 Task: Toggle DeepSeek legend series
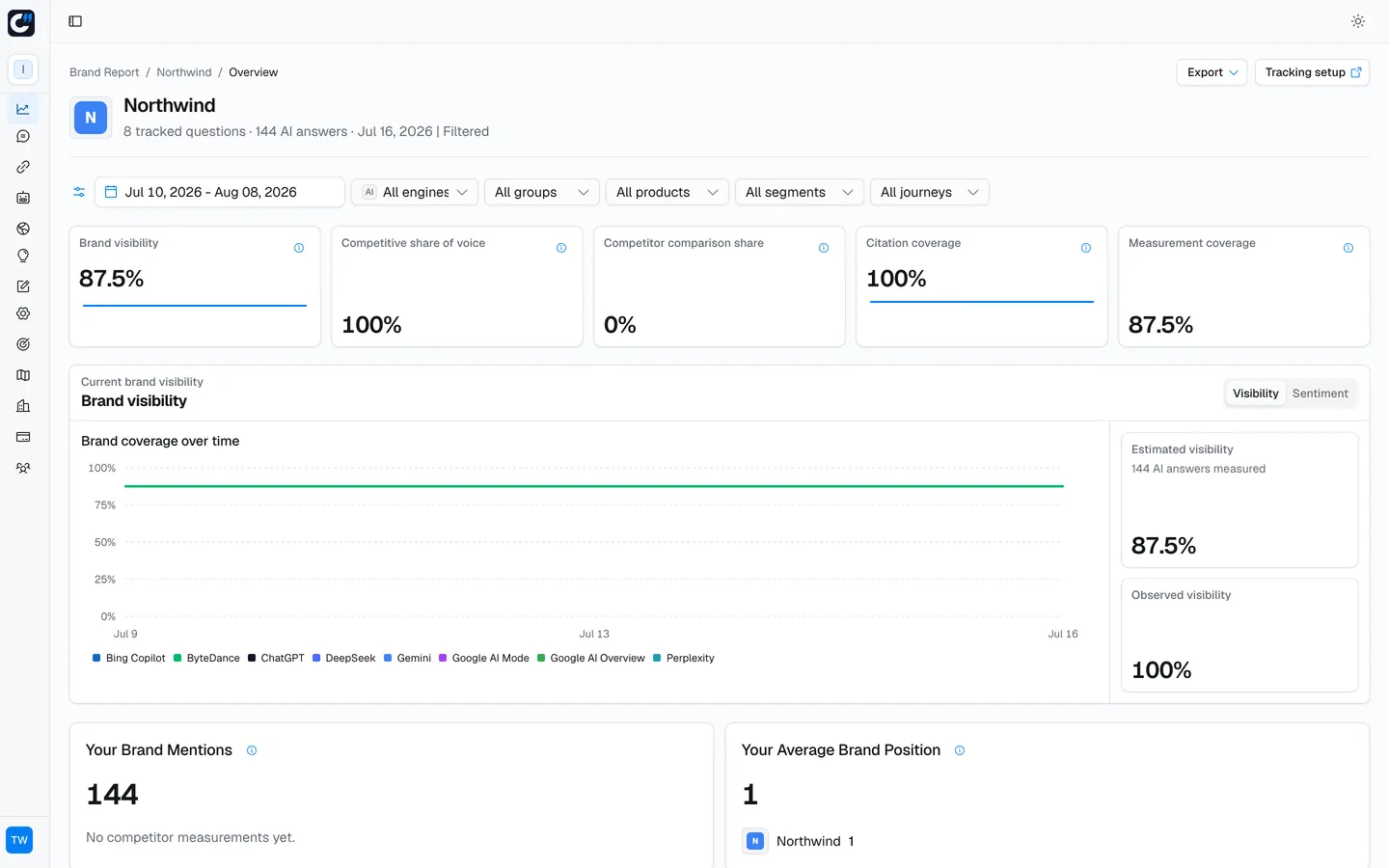click(x=344, y=658)
